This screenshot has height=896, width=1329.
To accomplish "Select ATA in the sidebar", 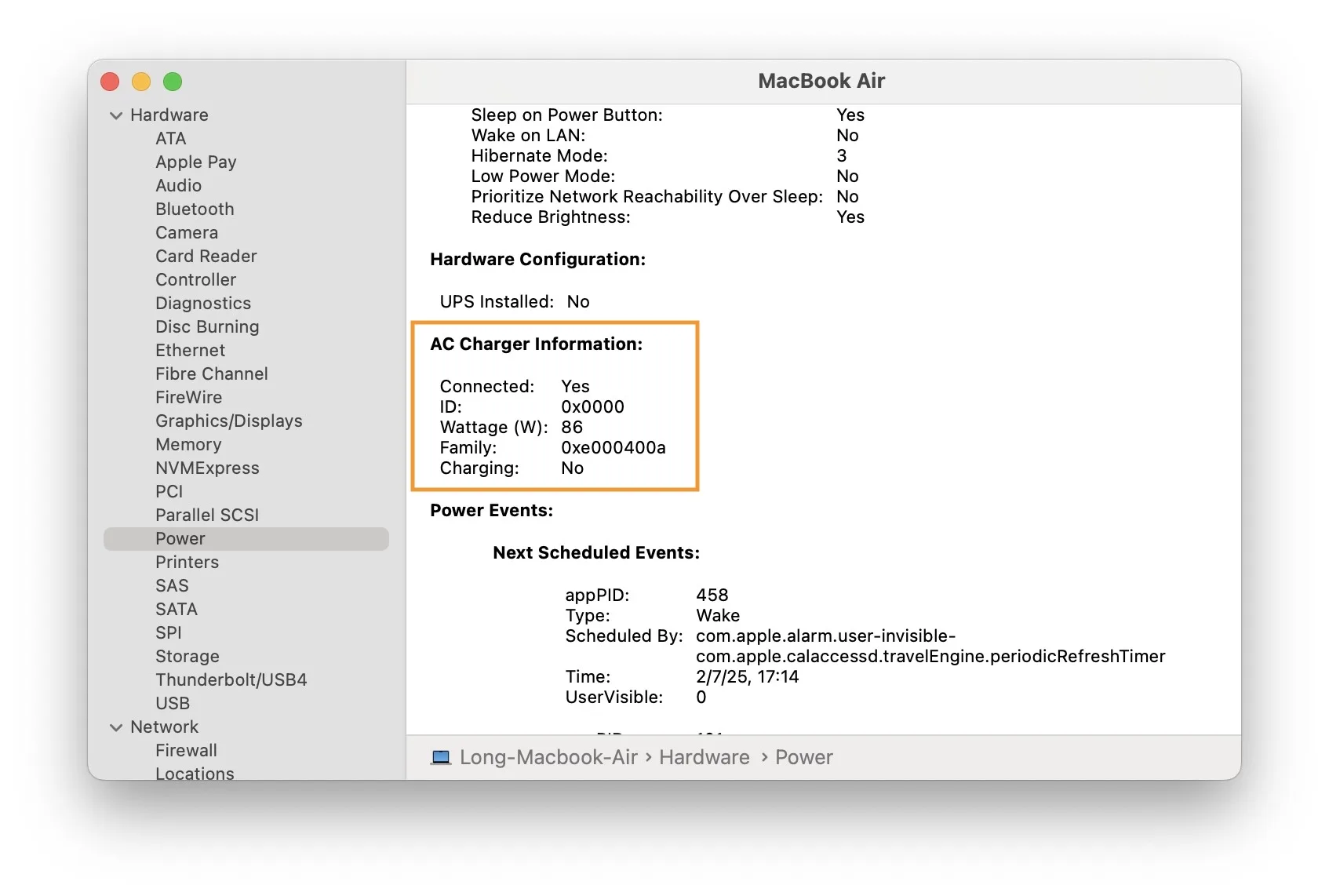I will (170, 139).
